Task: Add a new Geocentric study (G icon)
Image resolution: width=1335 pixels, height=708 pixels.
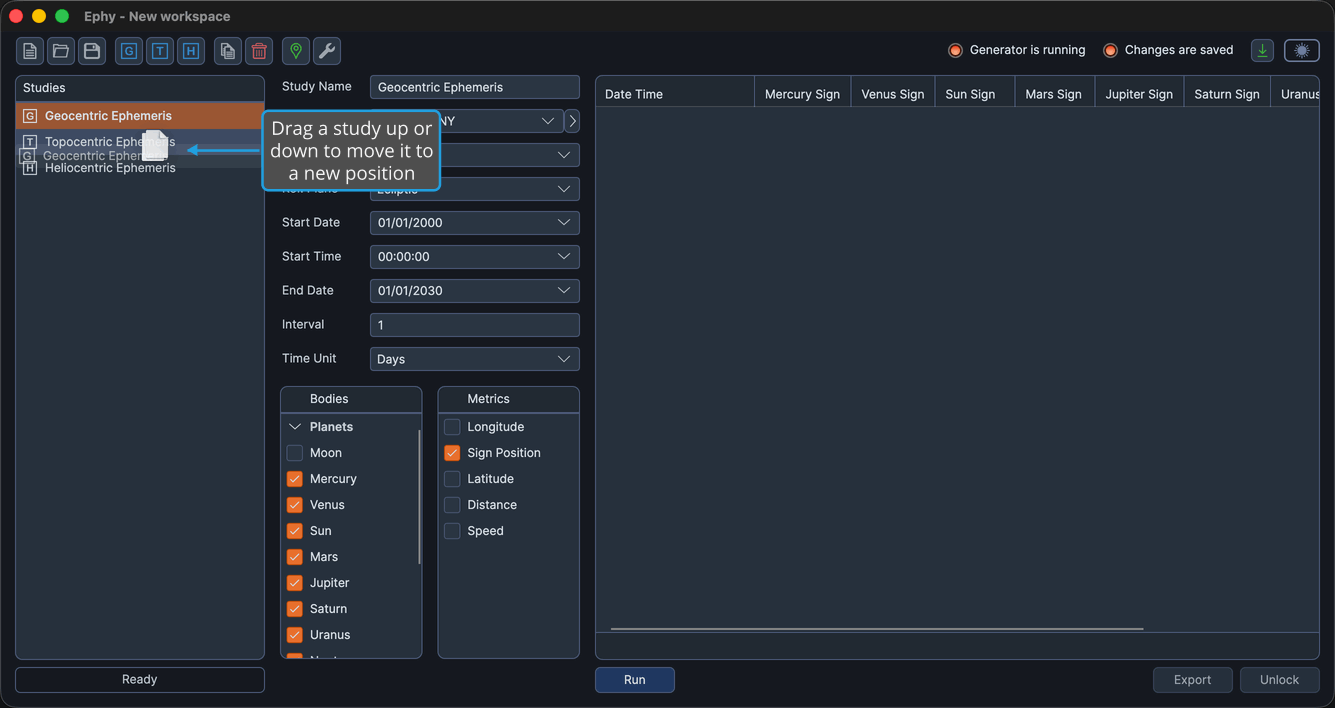Action: pos(129,51)
